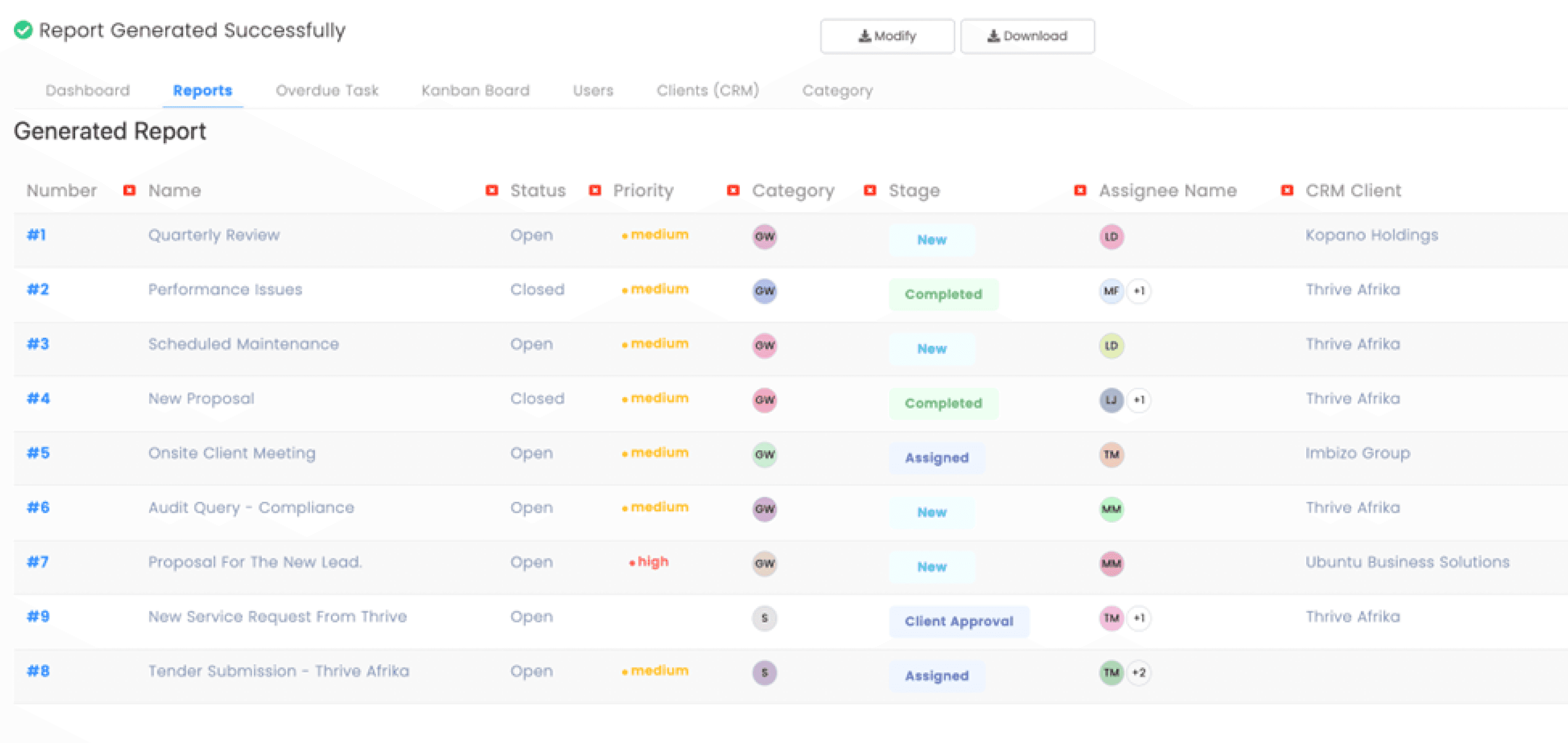This screenshot has height=743, width=1568.
Task: Click the Modify button
Action: pyautogui.click(x=887, y=36)
